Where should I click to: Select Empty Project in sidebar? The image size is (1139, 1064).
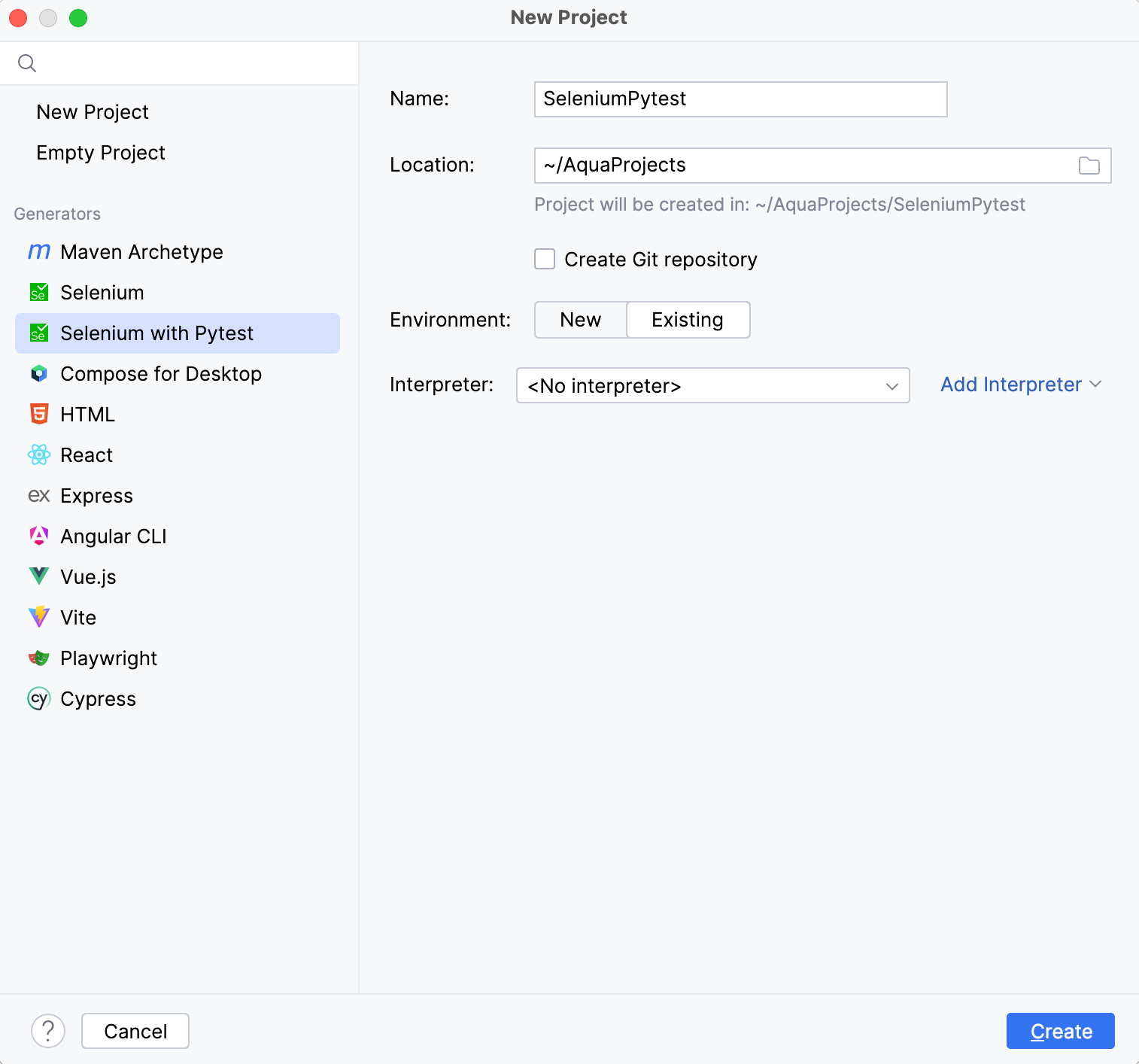101,153
